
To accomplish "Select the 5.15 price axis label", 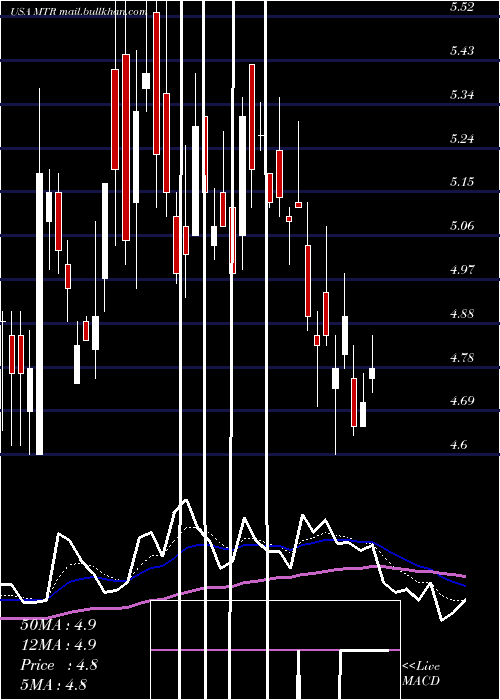I will coord(462,182).
